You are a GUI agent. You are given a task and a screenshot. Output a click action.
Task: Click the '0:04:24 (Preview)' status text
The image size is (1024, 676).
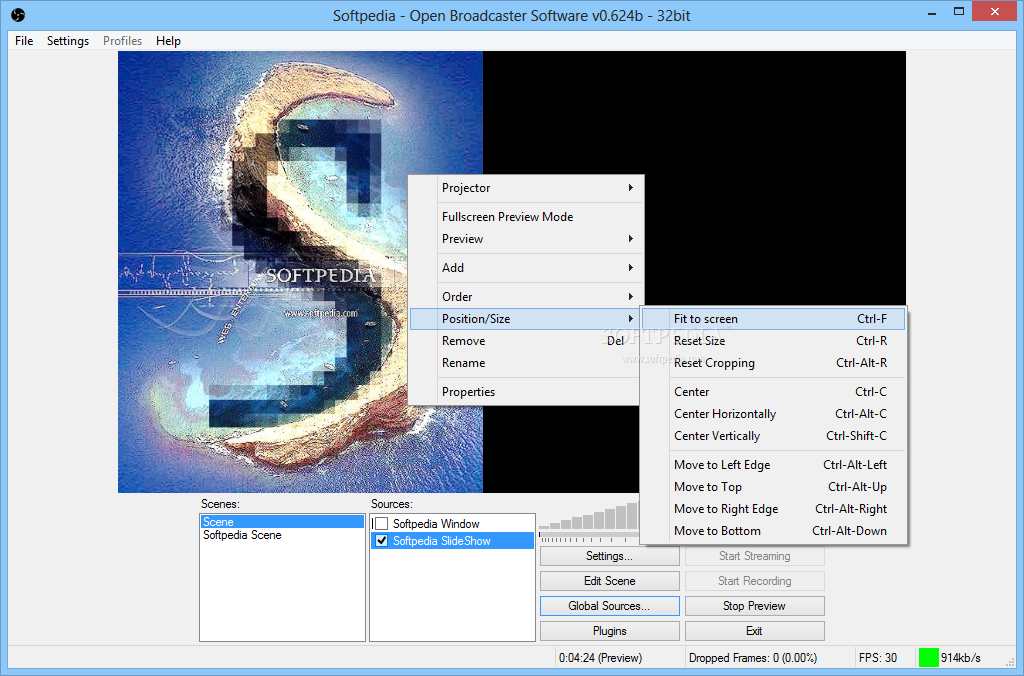[x=600, y=658]
